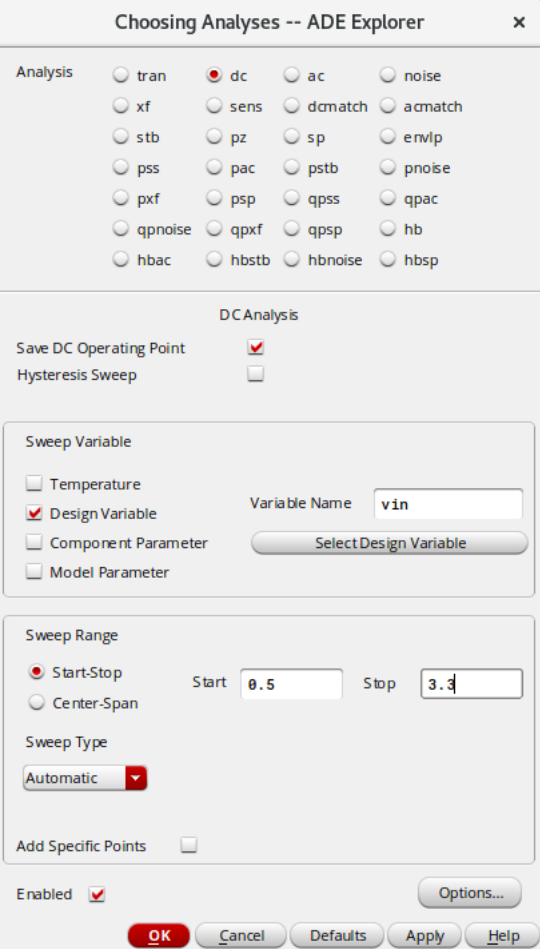Click into the Variable Name field
The image size is (540, 949).
point(448,504)
